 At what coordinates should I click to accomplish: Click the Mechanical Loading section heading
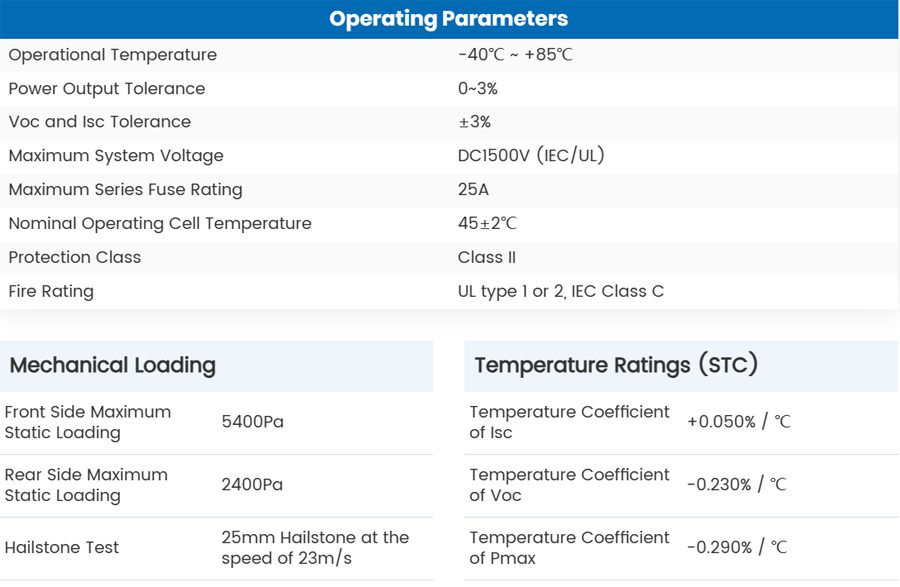113,365
